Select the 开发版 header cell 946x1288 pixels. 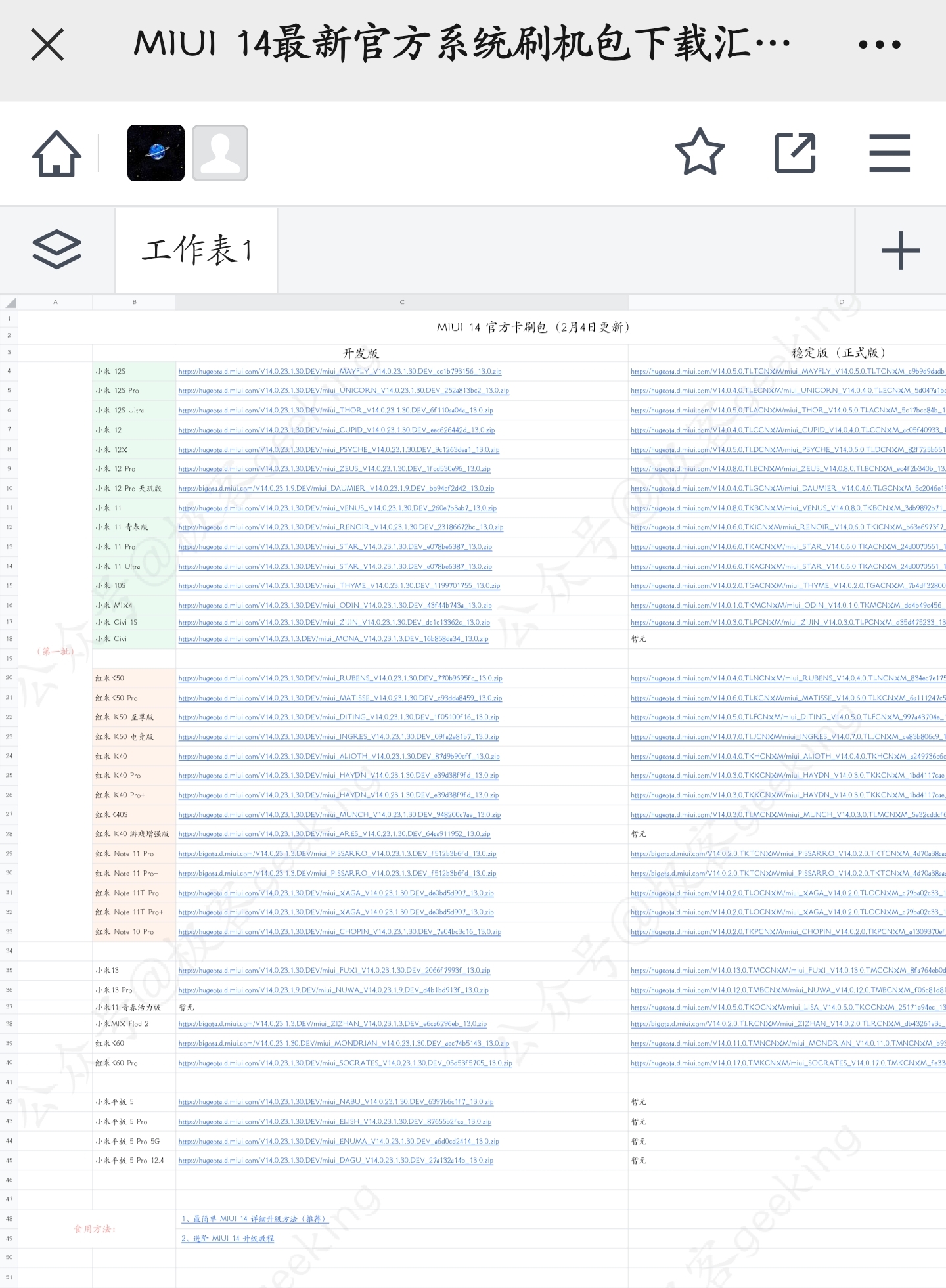pos(361,353)
